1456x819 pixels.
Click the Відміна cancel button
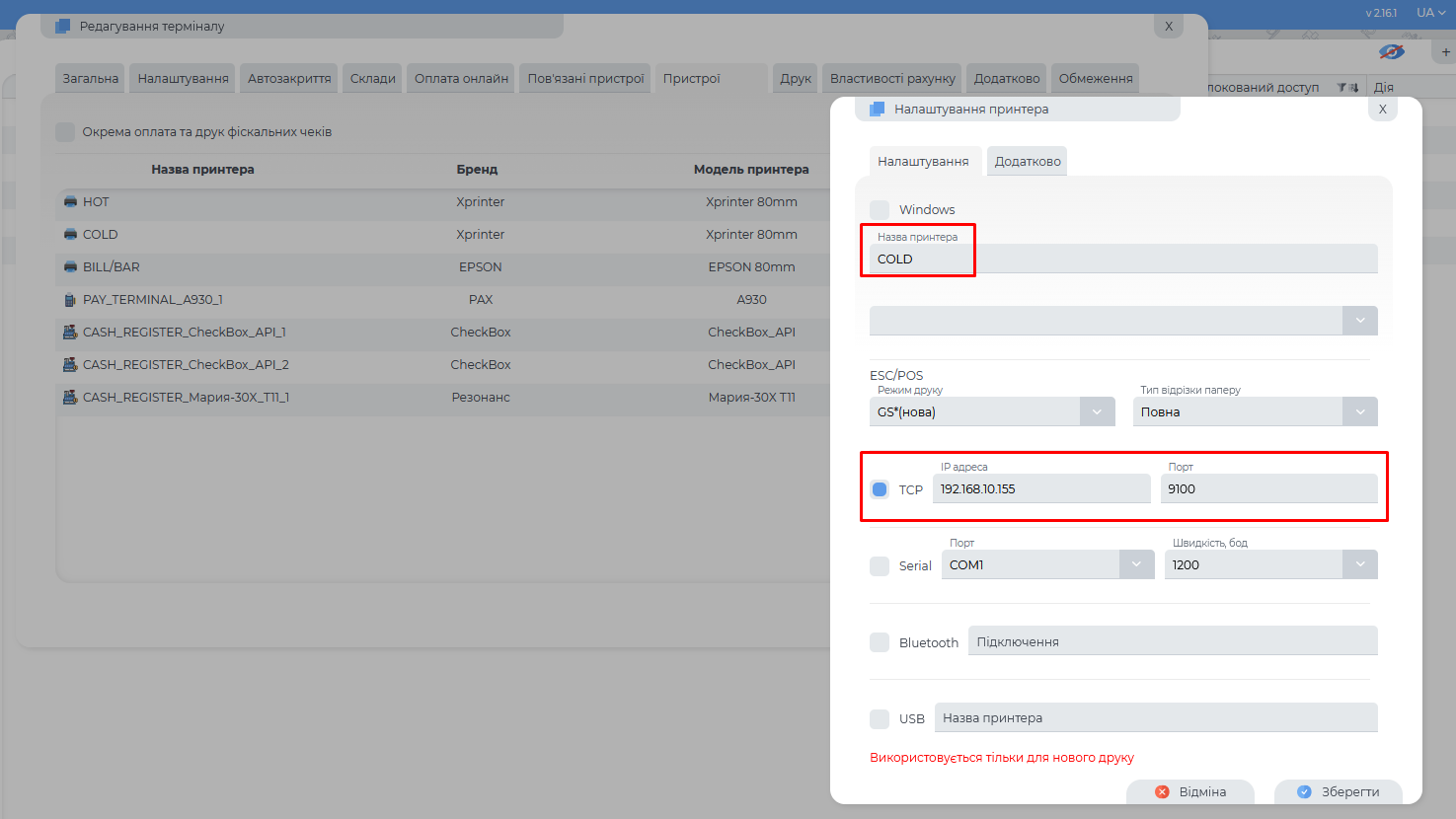click(x=1190, y=791)
